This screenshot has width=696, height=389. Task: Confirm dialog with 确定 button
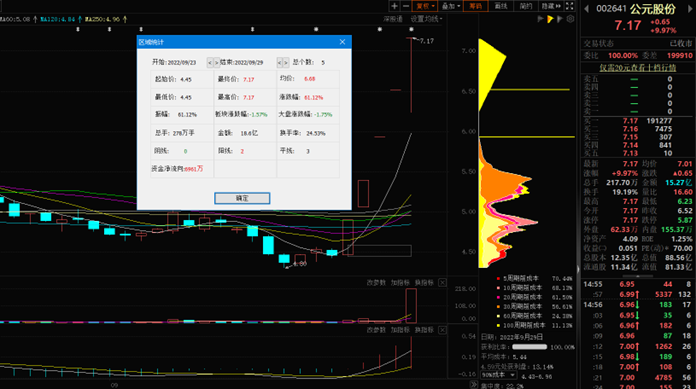pos(242,198)
